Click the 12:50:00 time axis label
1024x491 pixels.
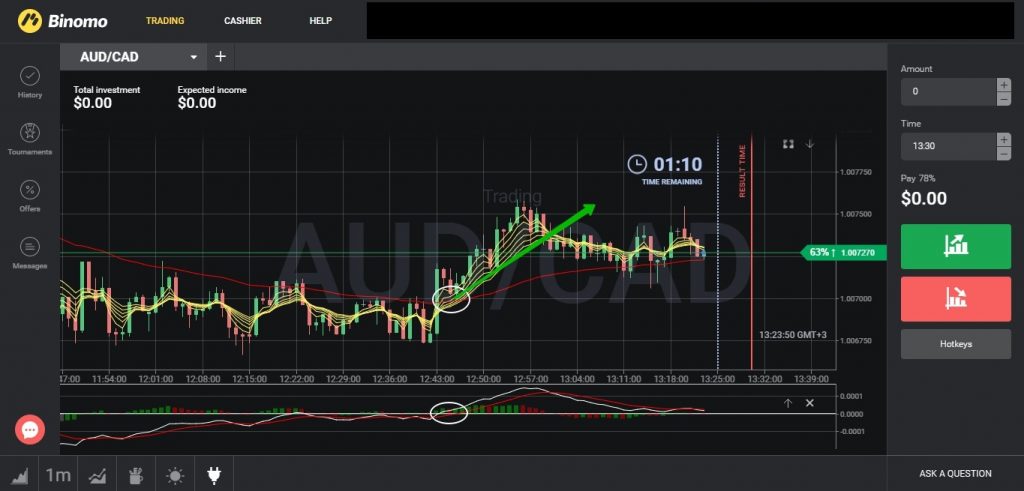pyautogui.click(x=483, y=379)
